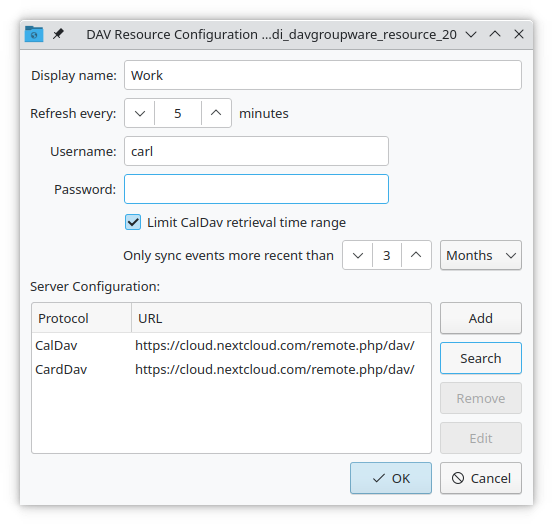This screenshot has height=525, width=553.
Task: Decrease the sync events recency number
Action: 358,255
